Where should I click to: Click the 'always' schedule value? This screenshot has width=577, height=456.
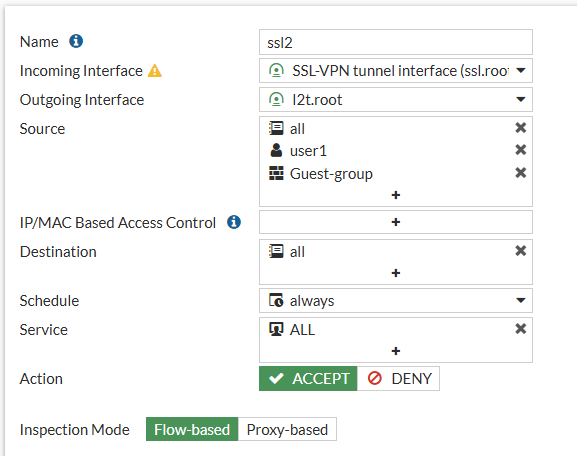click(312, 301)
